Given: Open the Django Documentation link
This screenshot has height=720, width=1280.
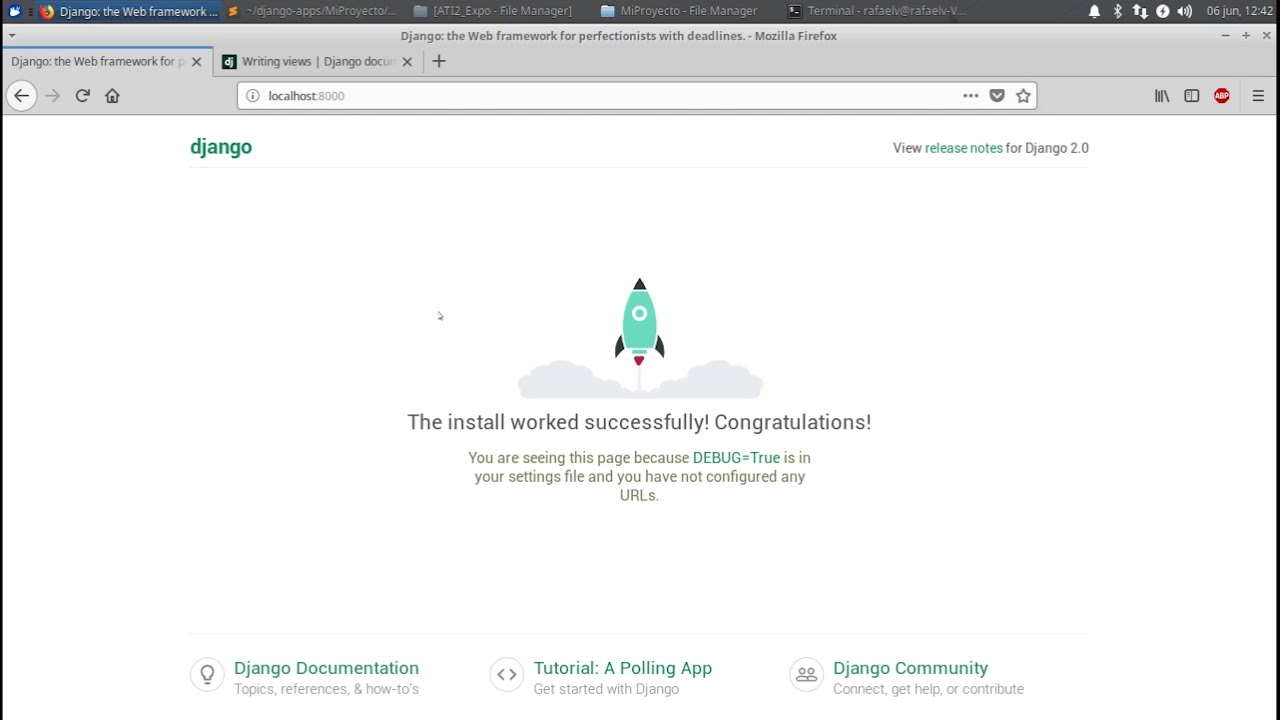Looking at the screenshot, I should [326, 668].
